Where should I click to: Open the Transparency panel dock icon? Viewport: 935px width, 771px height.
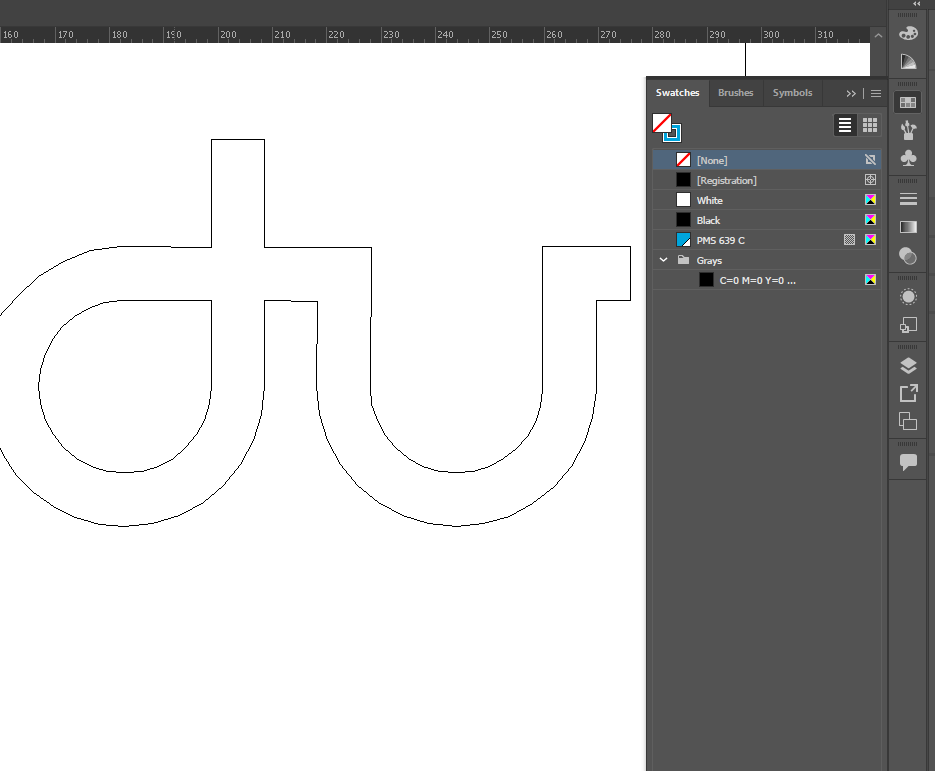(x=908, y=256)
